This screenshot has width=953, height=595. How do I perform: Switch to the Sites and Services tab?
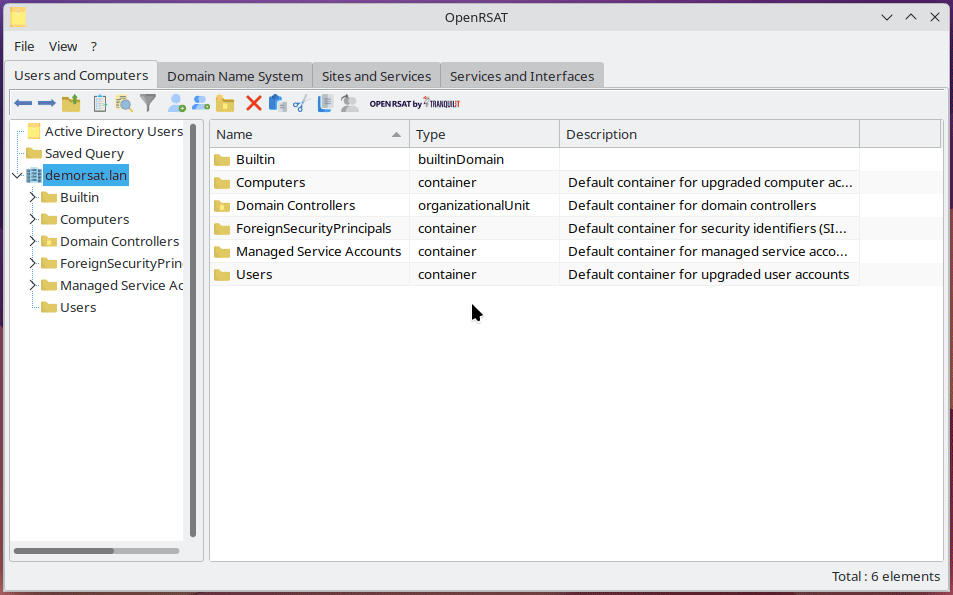[376, 75]
